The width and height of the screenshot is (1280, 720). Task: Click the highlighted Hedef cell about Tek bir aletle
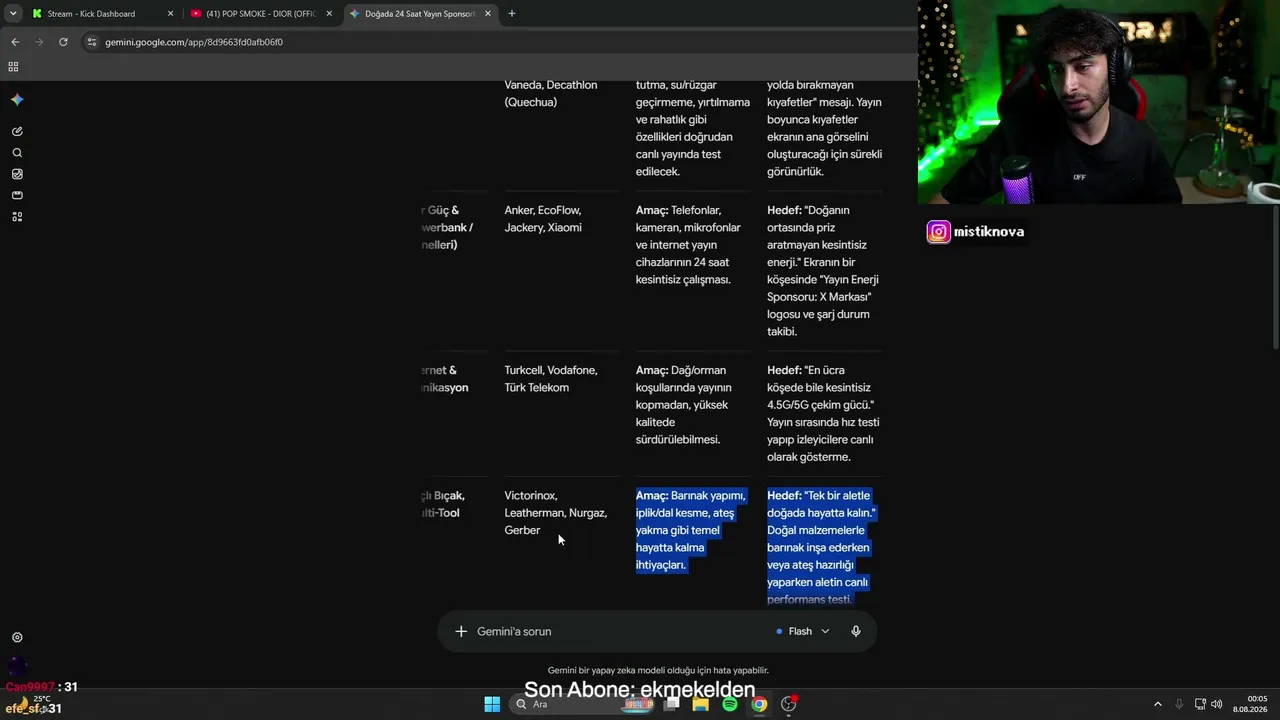pos(822,547)
